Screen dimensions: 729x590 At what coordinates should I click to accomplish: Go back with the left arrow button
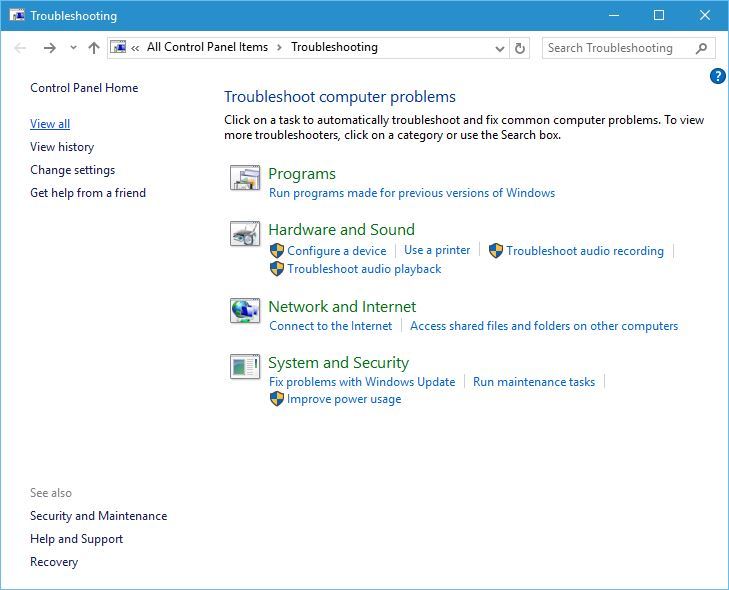(20, 48)
